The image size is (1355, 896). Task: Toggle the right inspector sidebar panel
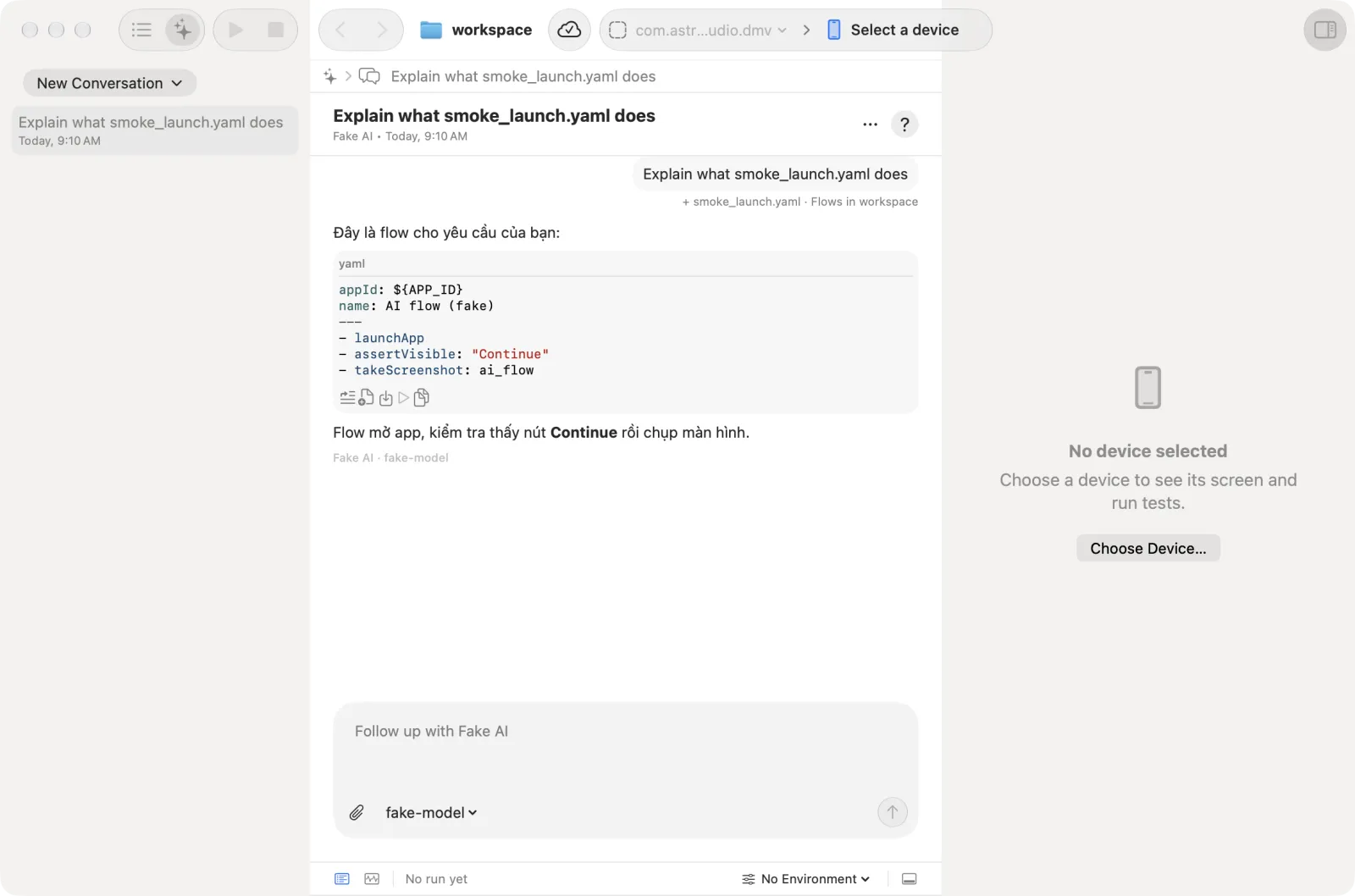1325,30
